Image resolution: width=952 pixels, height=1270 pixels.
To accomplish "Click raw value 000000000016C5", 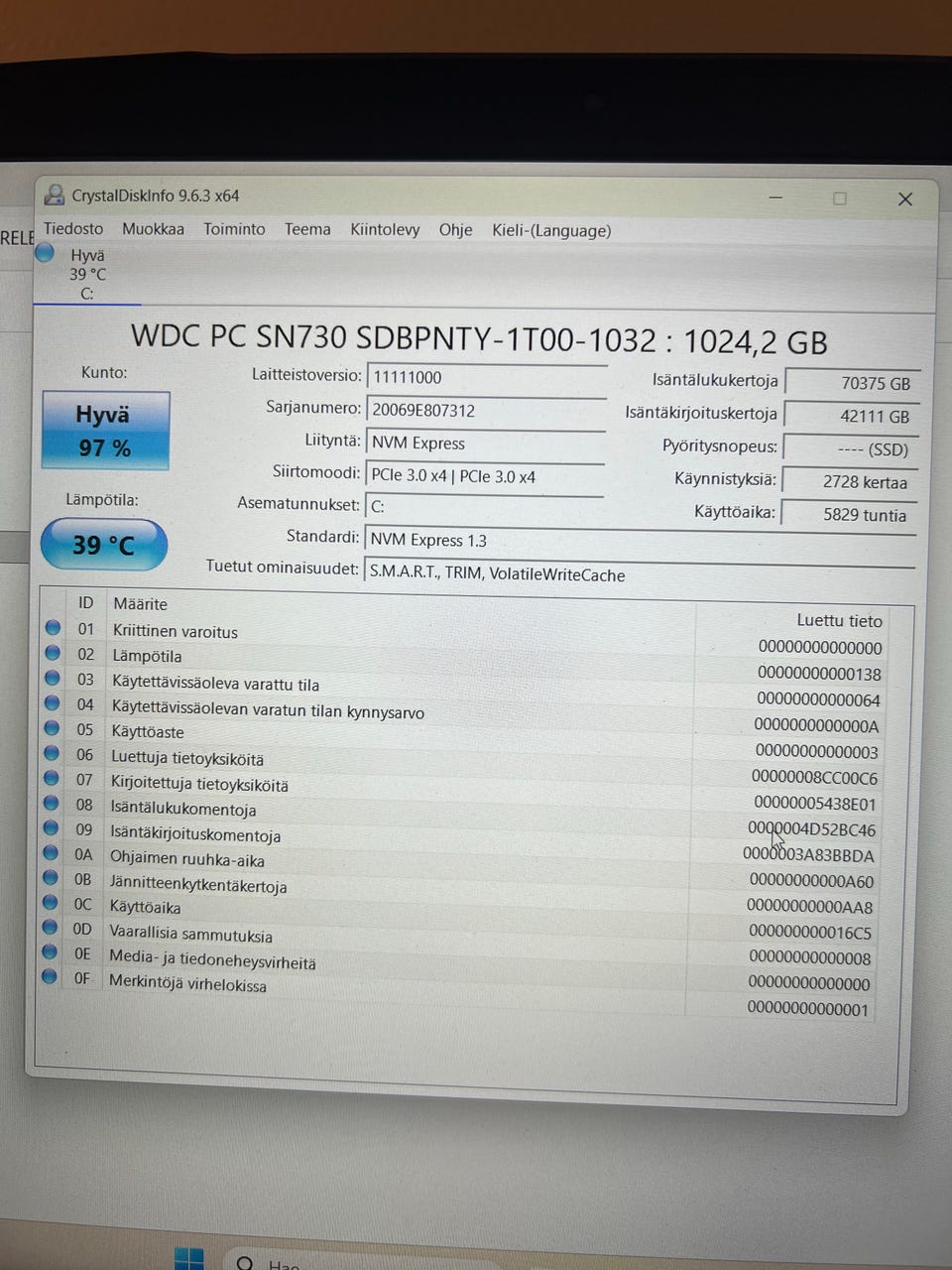I will (810, 933).
